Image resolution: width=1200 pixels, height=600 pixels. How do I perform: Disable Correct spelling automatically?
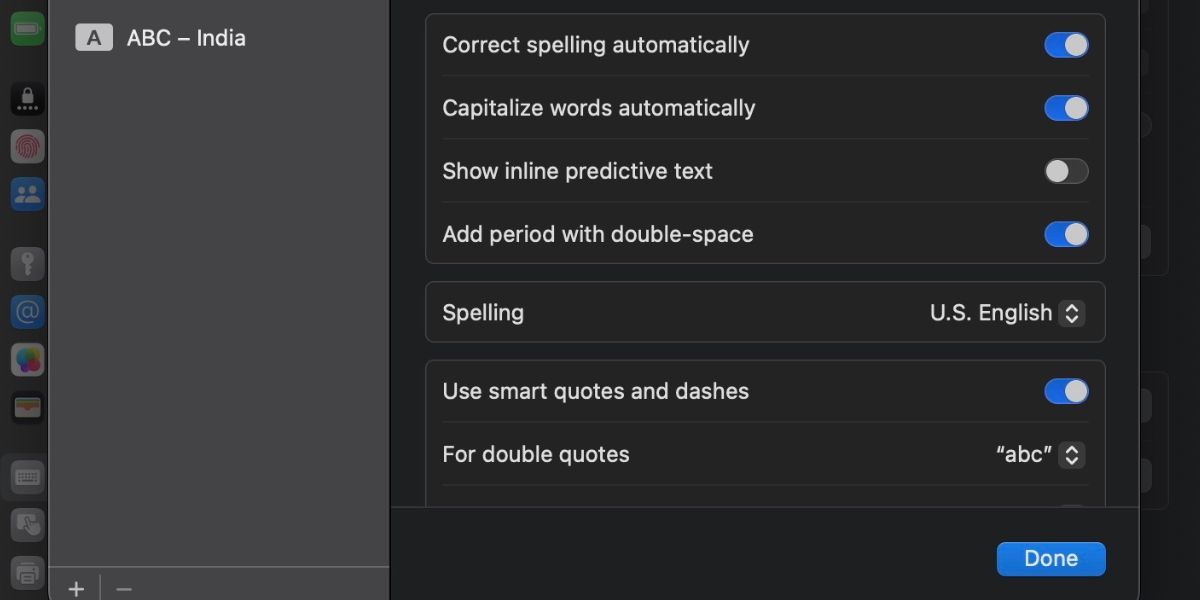1066,44
